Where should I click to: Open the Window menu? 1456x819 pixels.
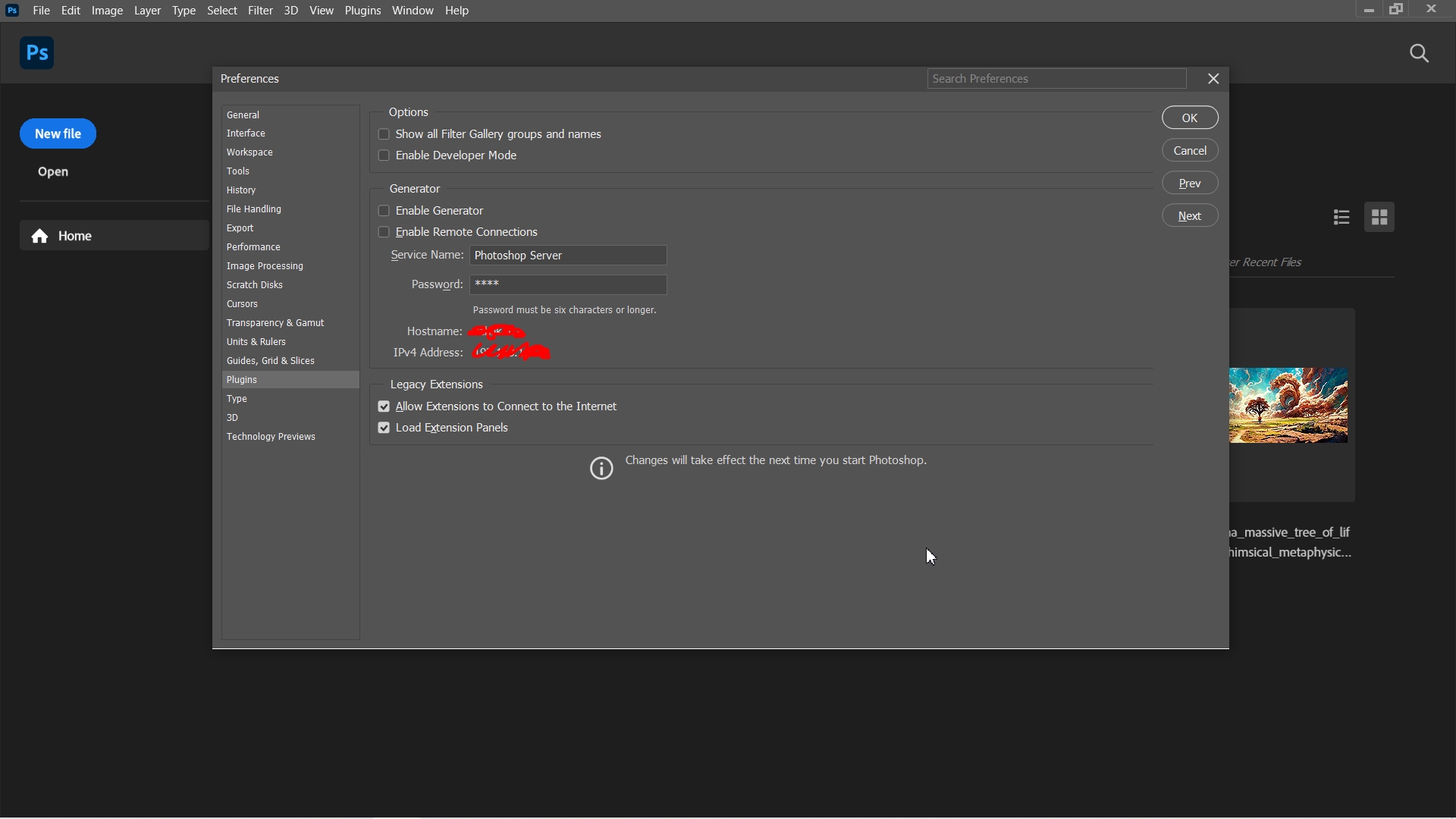(x=413, y=11)
